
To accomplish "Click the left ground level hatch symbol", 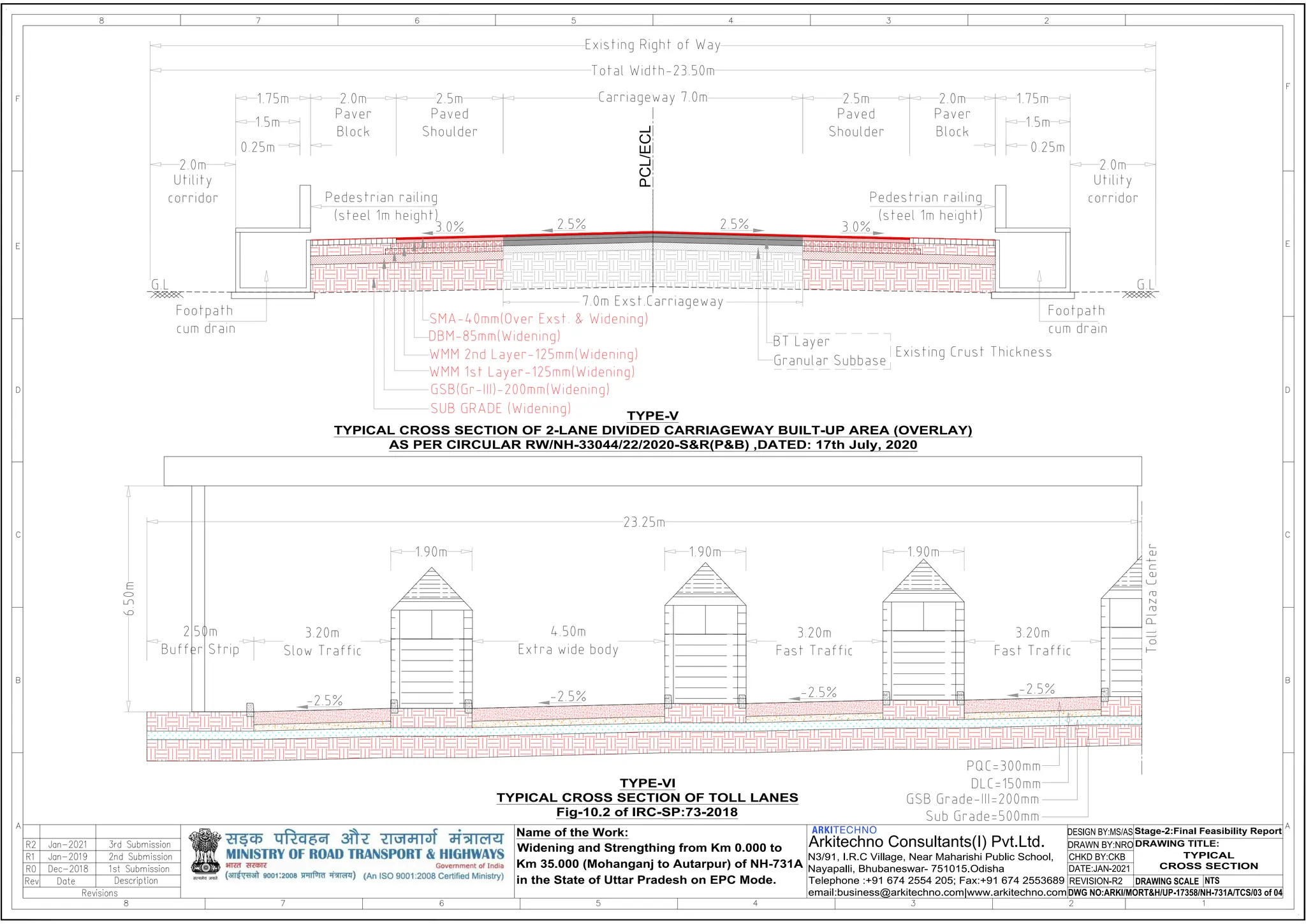I will (x=166, y=295).
